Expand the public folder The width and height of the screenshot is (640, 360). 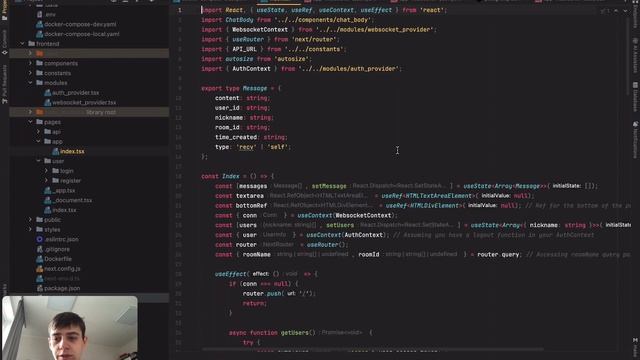pos(30,220)
